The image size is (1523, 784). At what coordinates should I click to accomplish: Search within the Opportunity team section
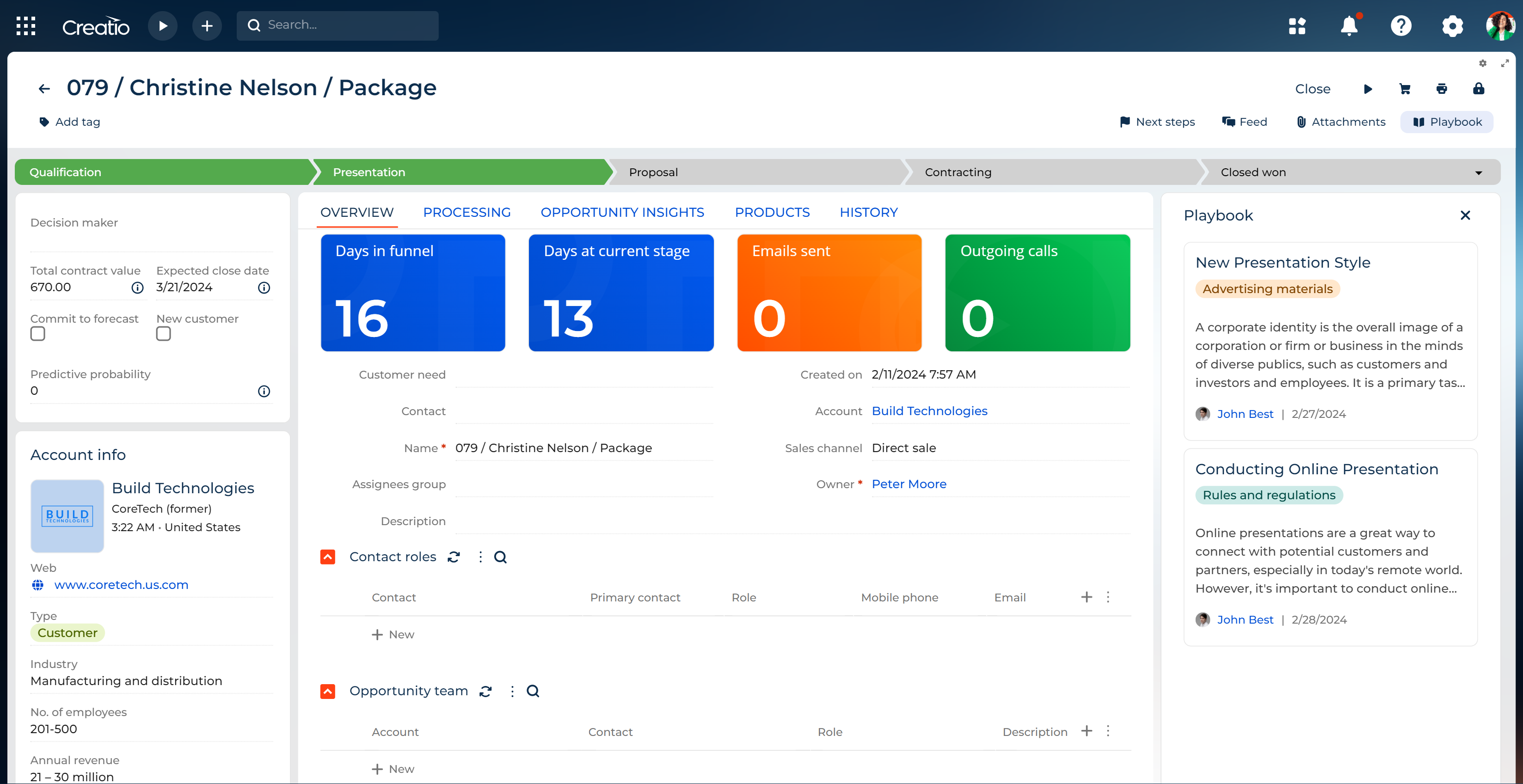click(533, 691)
